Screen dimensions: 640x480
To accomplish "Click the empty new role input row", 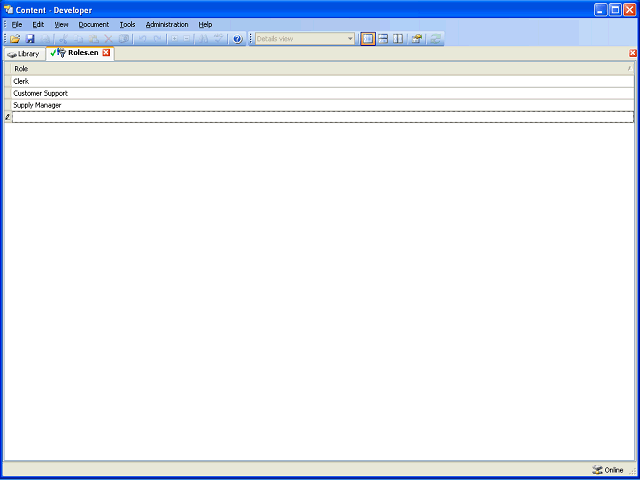I will (x=322, y=117).
